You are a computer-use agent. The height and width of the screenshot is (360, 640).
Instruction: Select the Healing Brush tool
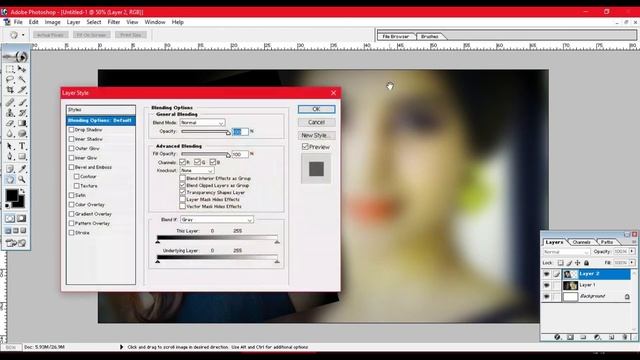[10, 102]
